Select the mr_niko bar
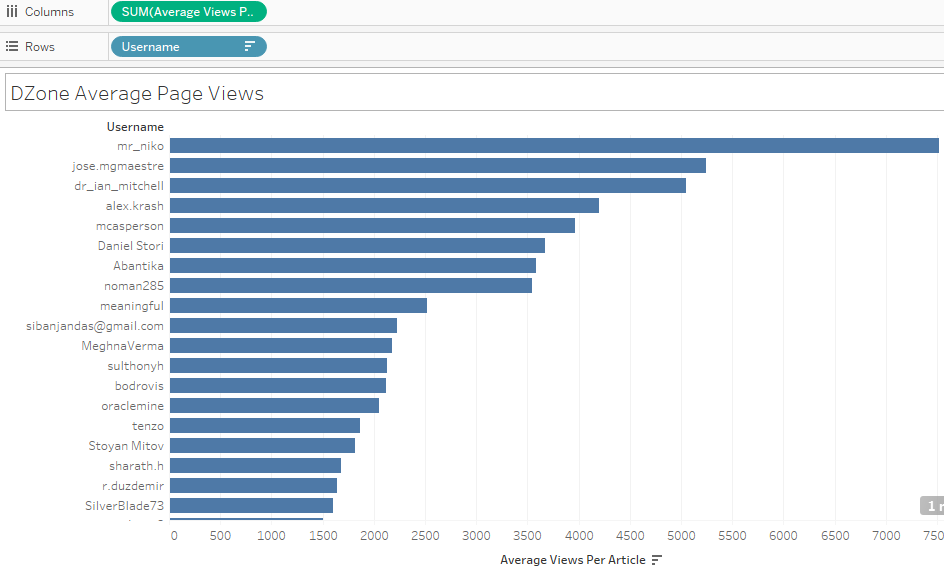Viewport: 944px width, 571px height. coord(554,145)
